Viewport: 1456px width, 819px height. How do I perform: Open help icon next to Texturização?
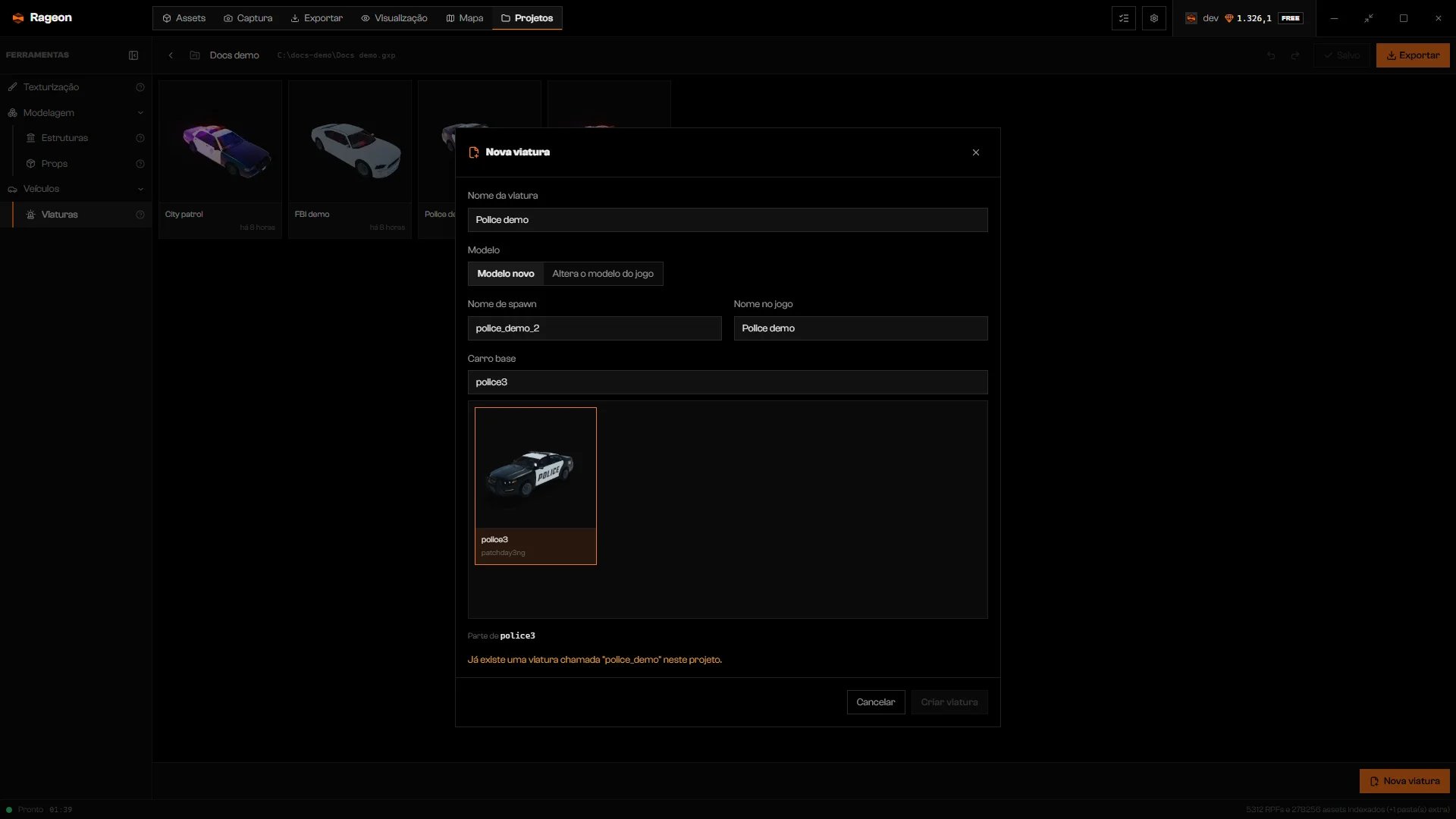pyautogui.click(x=140, y=87)
